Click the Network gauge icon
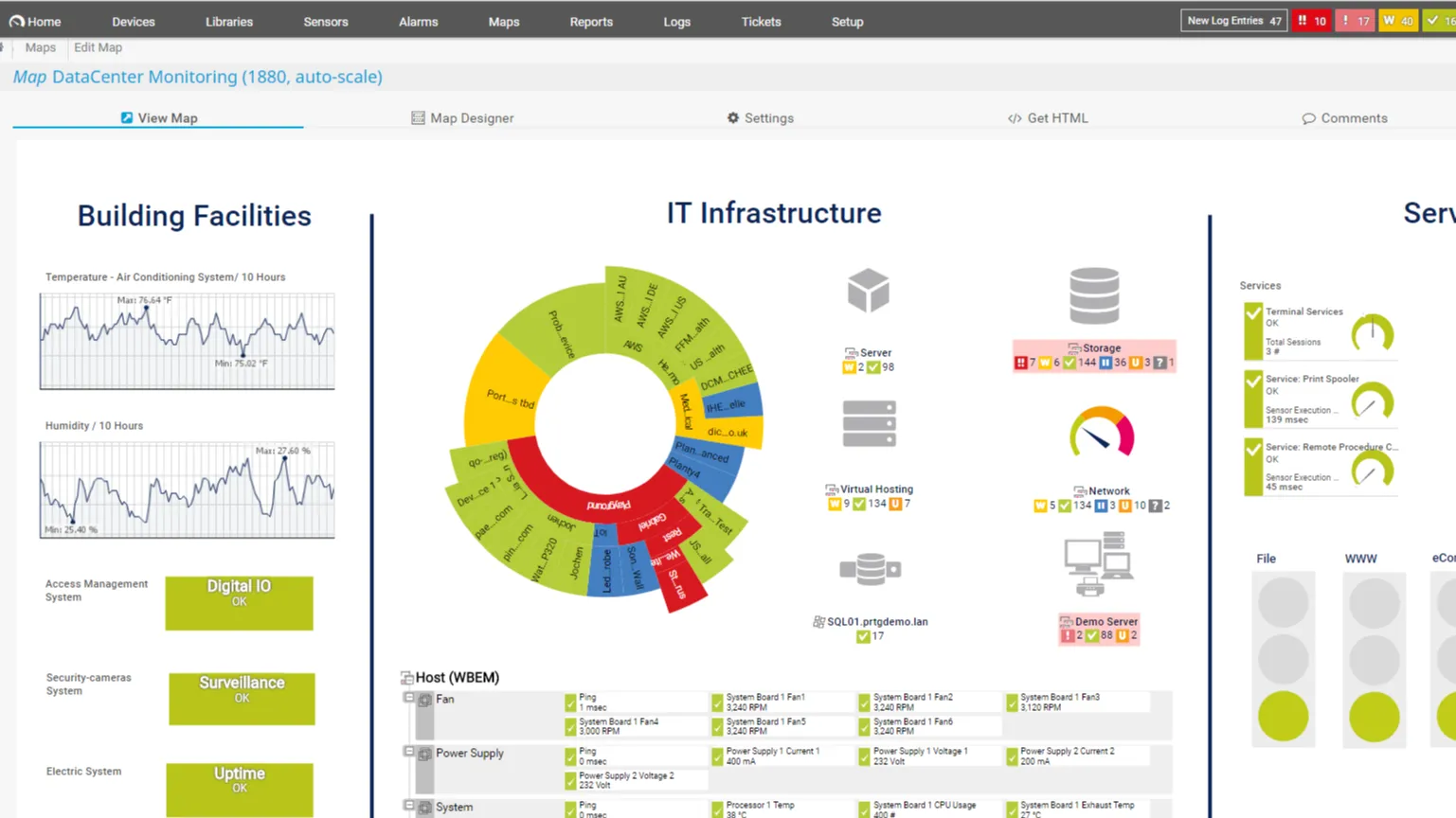This screenshot has width=1456, height=818. click(1101, 433)
